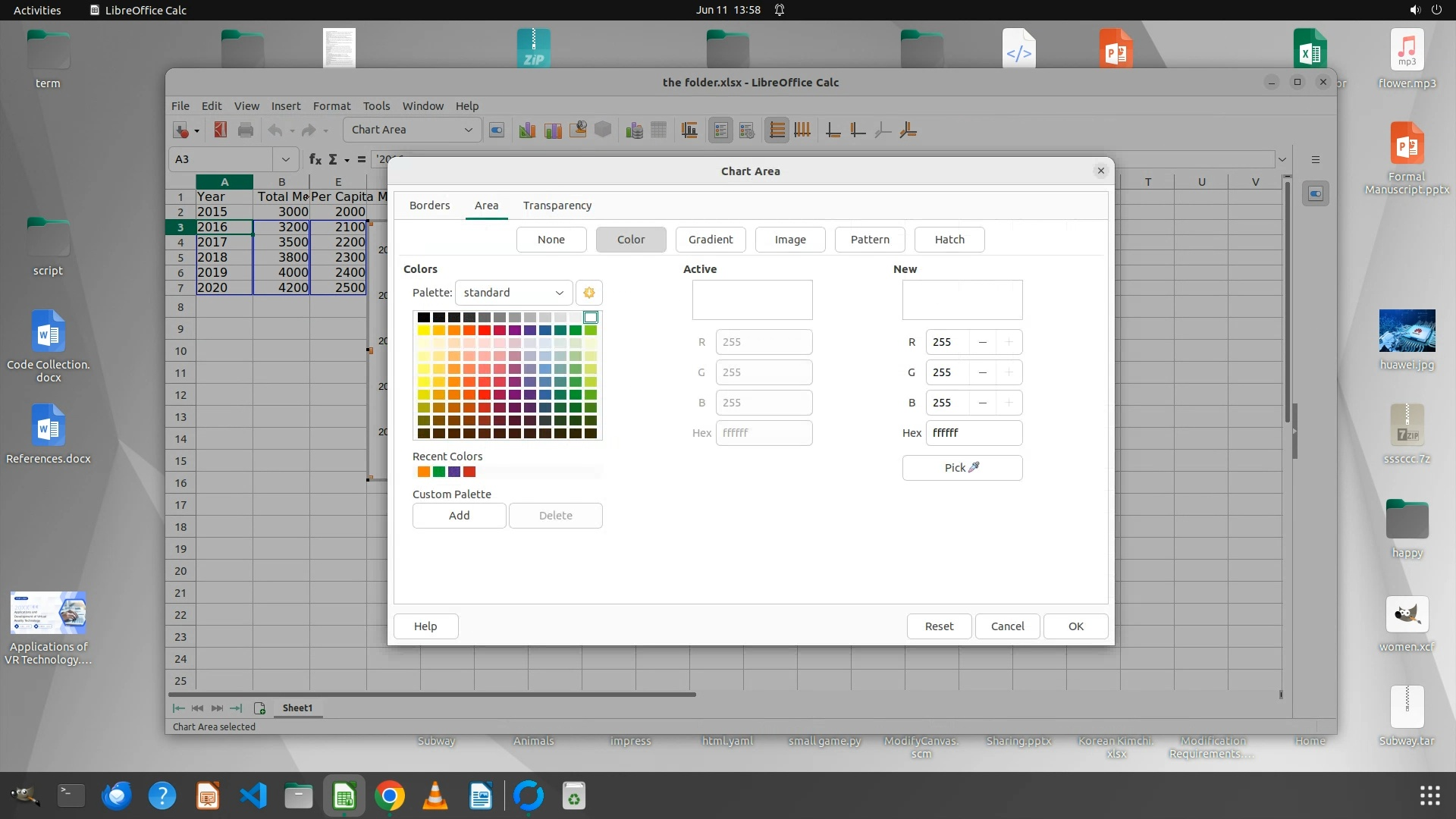Viewport: 1456px width, 819px height.
Task: Expand the Palette standard dropdown
Action: [x=513, y=293]
